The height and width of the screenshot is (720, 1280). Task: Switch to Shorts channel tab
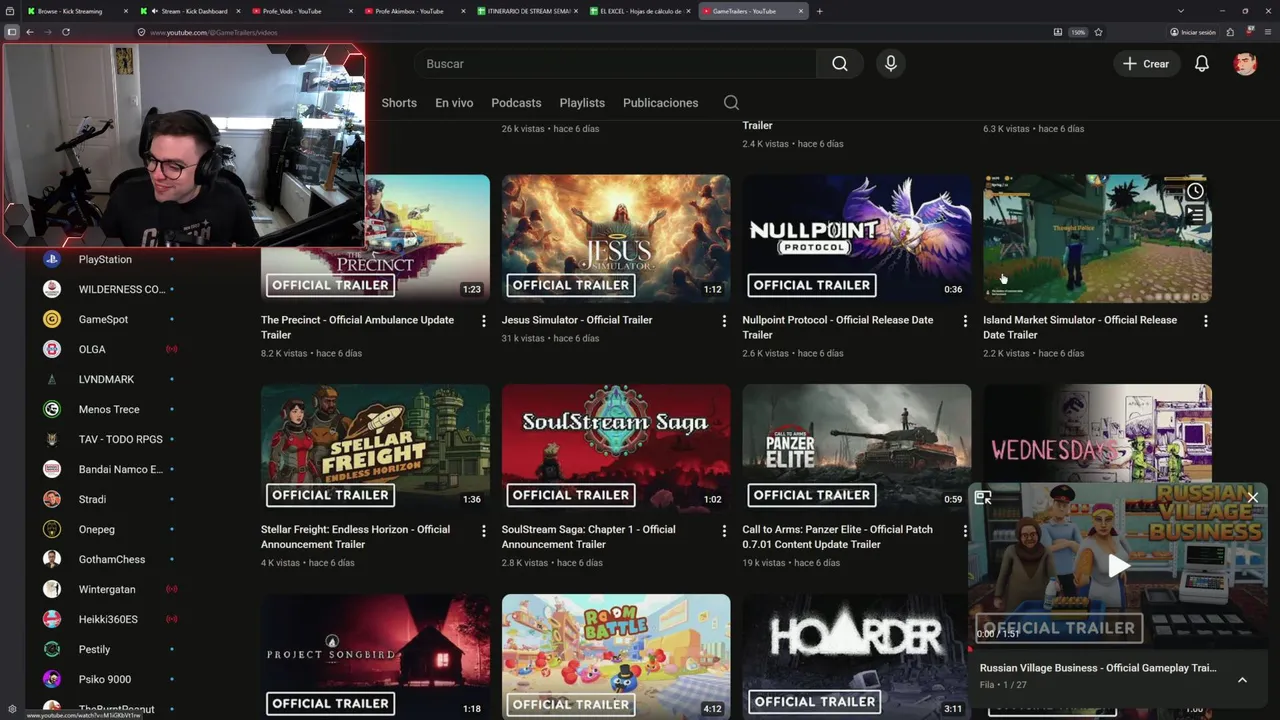[399, 103]
